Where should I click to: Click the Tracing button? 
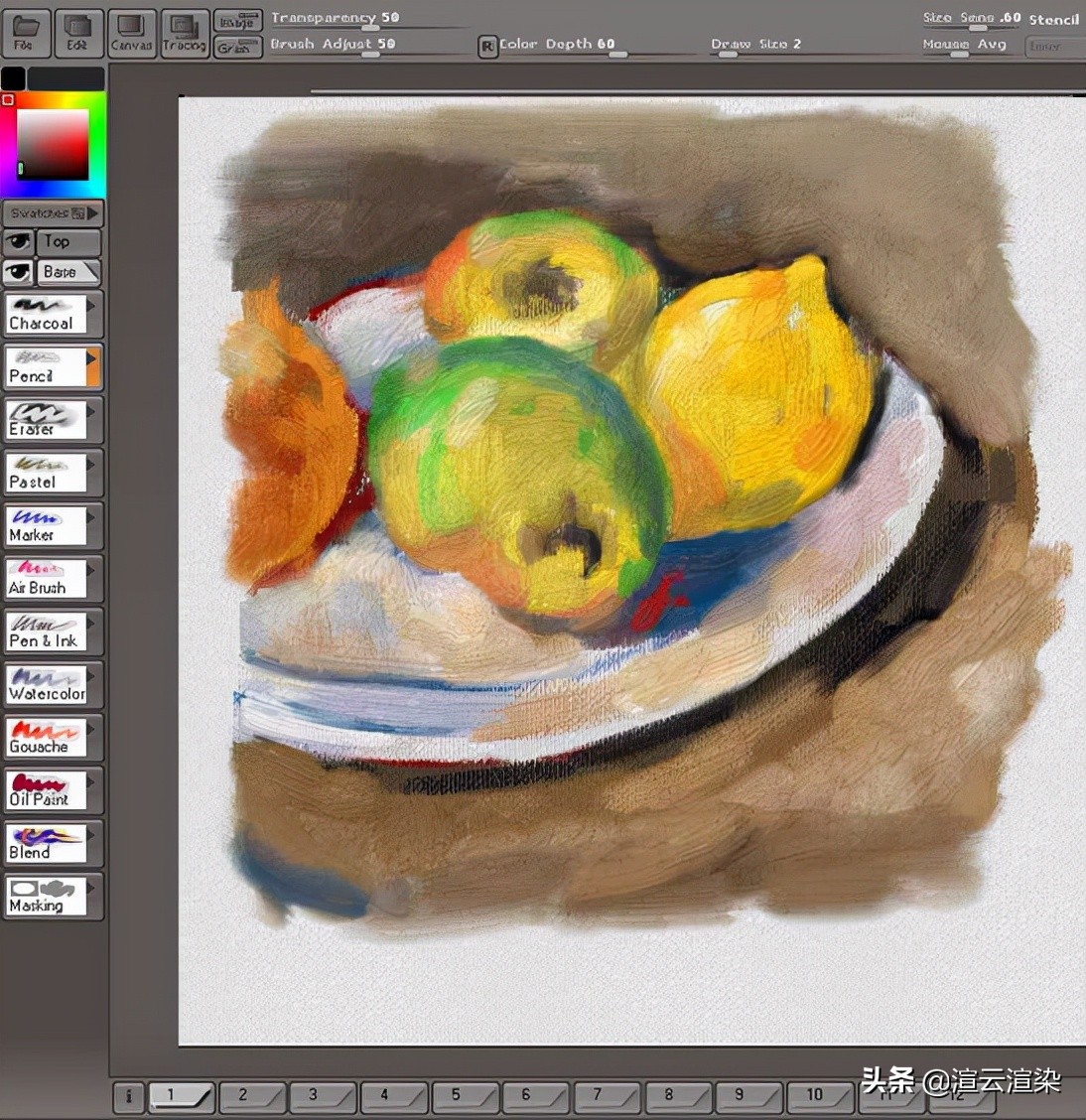pyautogui.click(x=185, y=34)
